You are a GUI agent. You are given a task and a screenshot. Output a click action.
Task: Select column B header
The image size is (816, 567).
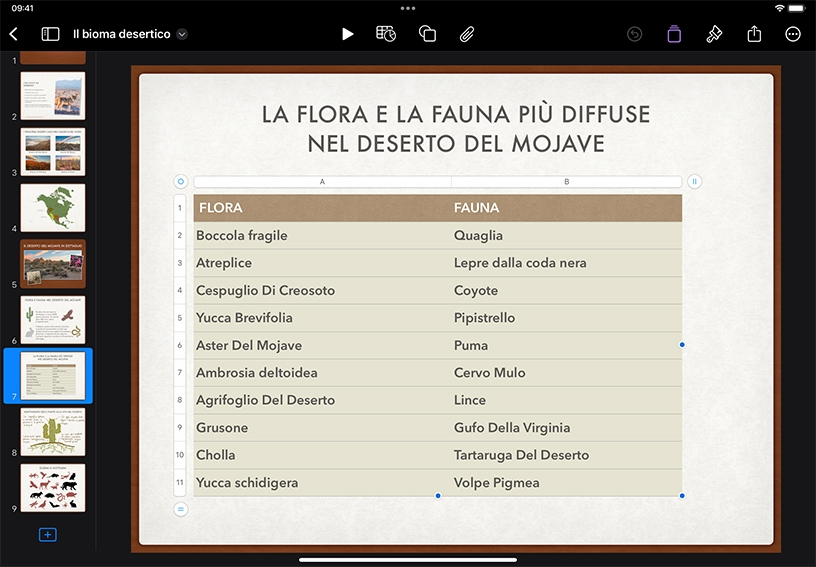point(567,182)
